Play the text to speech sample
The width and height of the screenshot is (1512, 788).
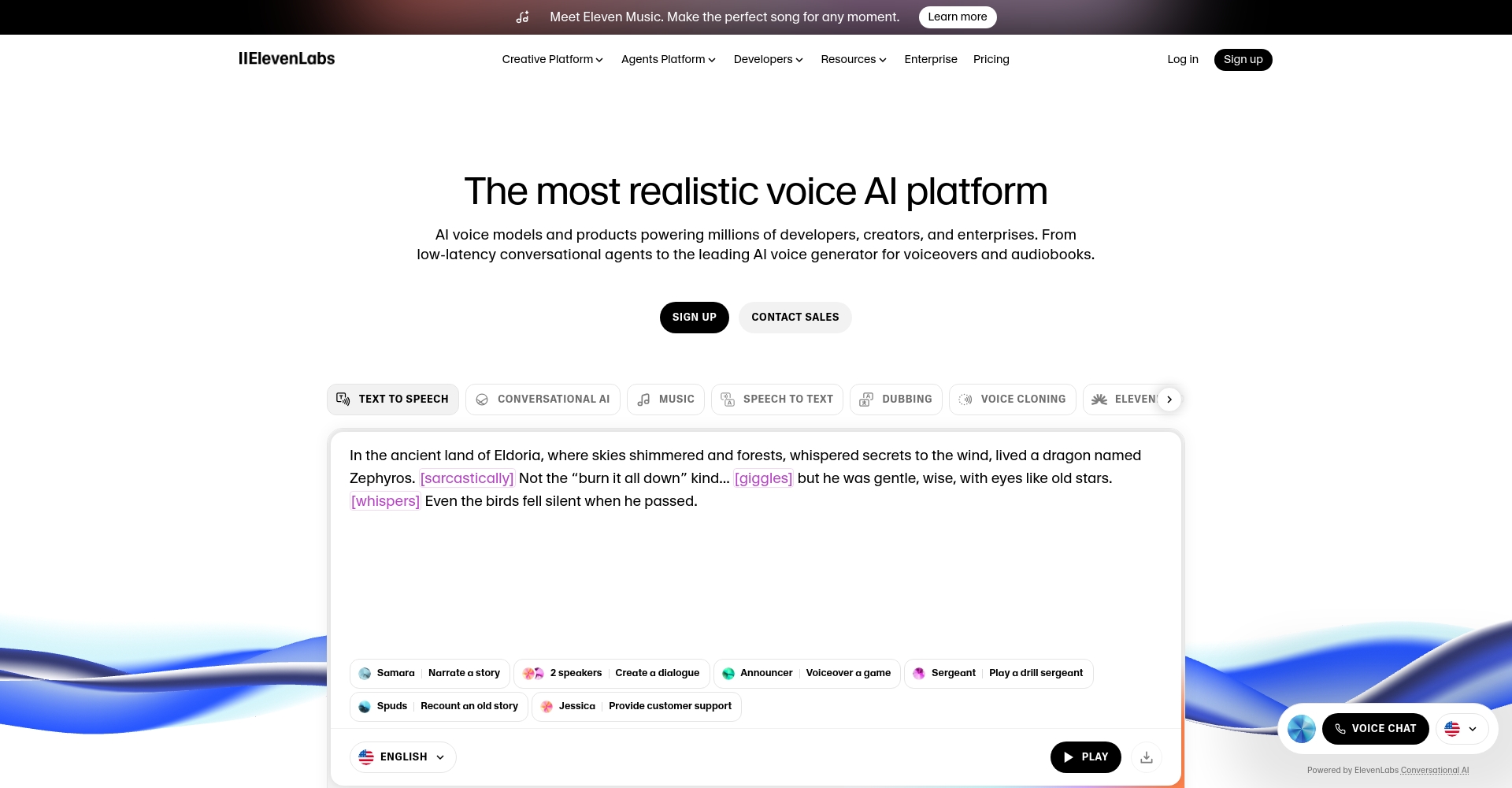click(1085, 757)
